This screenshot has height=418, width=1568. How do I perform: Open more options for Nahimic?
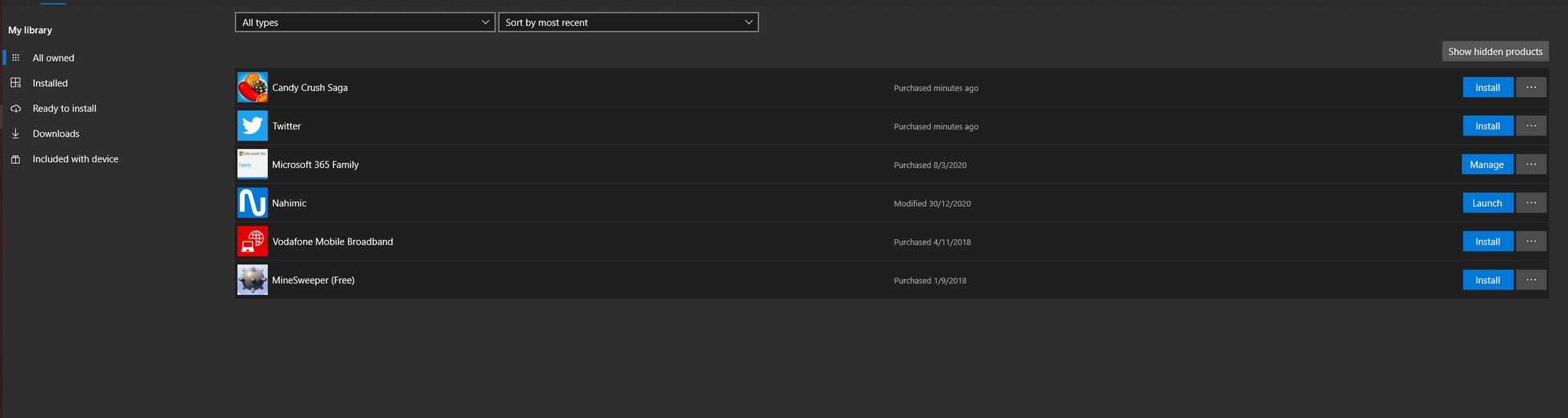click(1531, 202)
